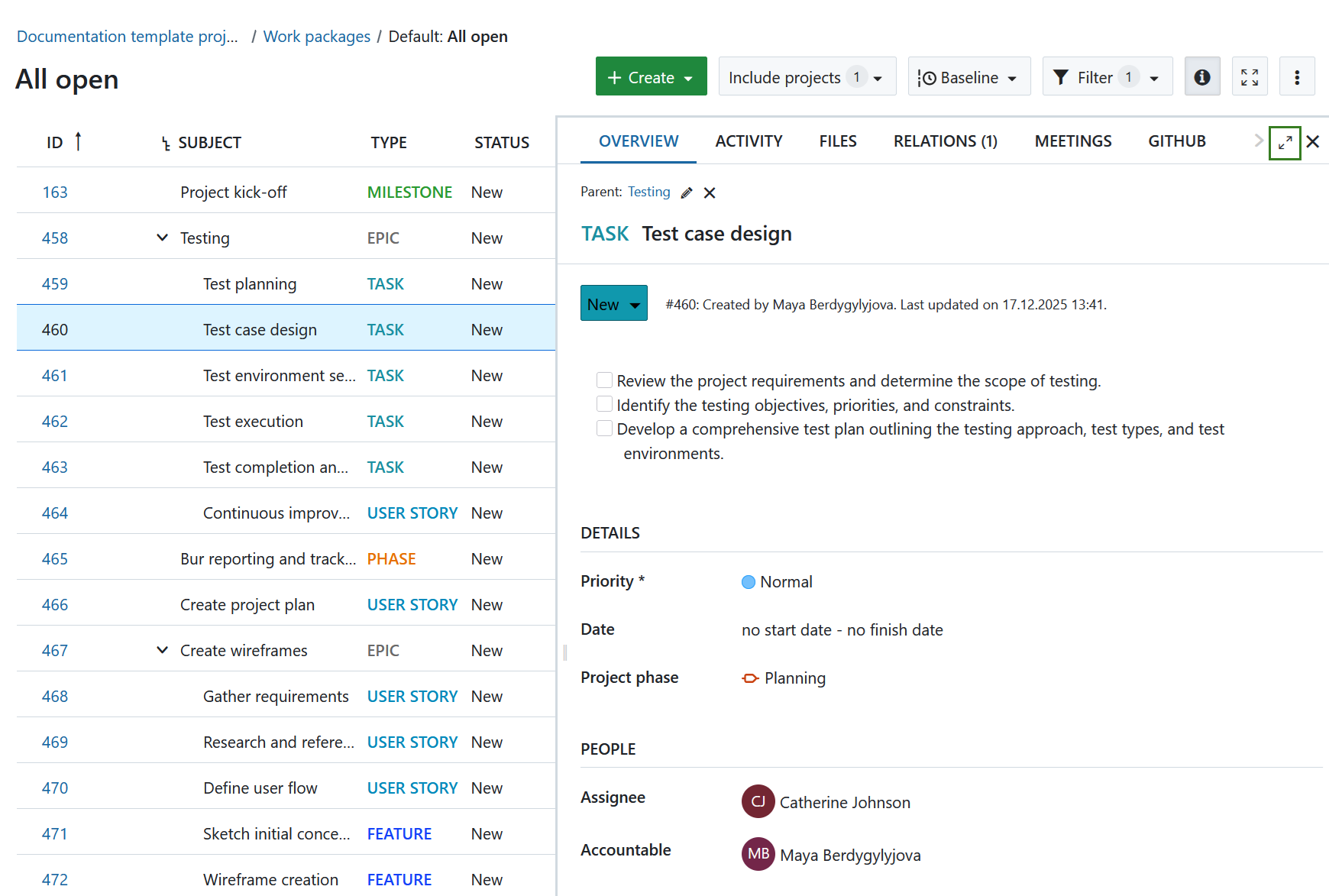The height and width of the screenshot is (896, 1329).
Task: Open the three-dot more actions menu
Action: click(x=1296, y=77)
